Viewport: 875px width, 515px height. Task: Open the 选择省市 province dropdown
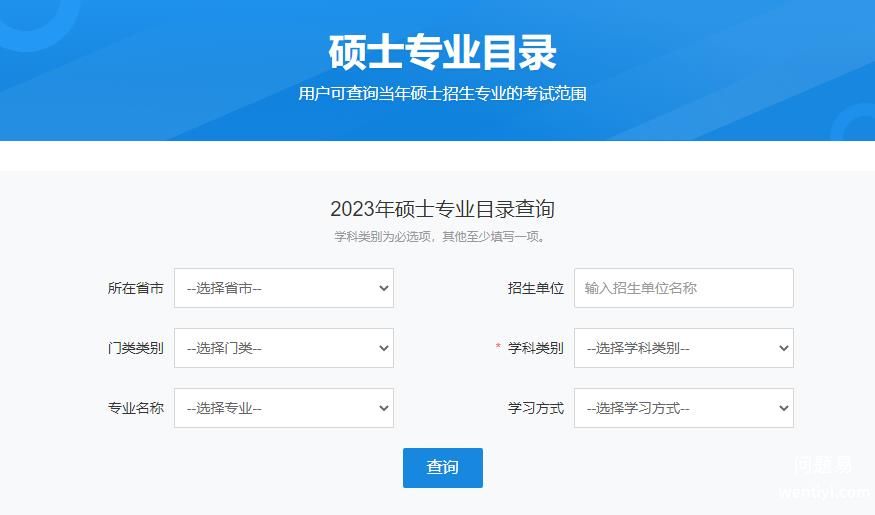pos(283,288)
